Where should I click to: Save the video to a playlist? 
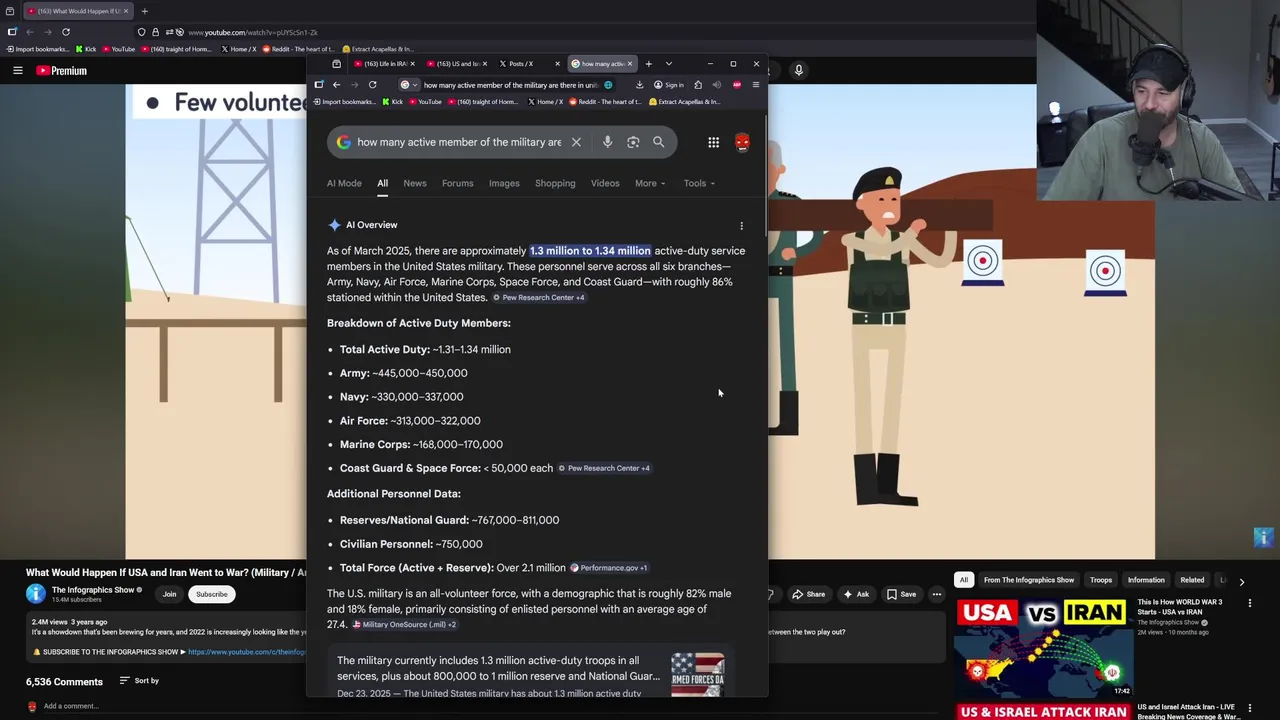[901, 594]
